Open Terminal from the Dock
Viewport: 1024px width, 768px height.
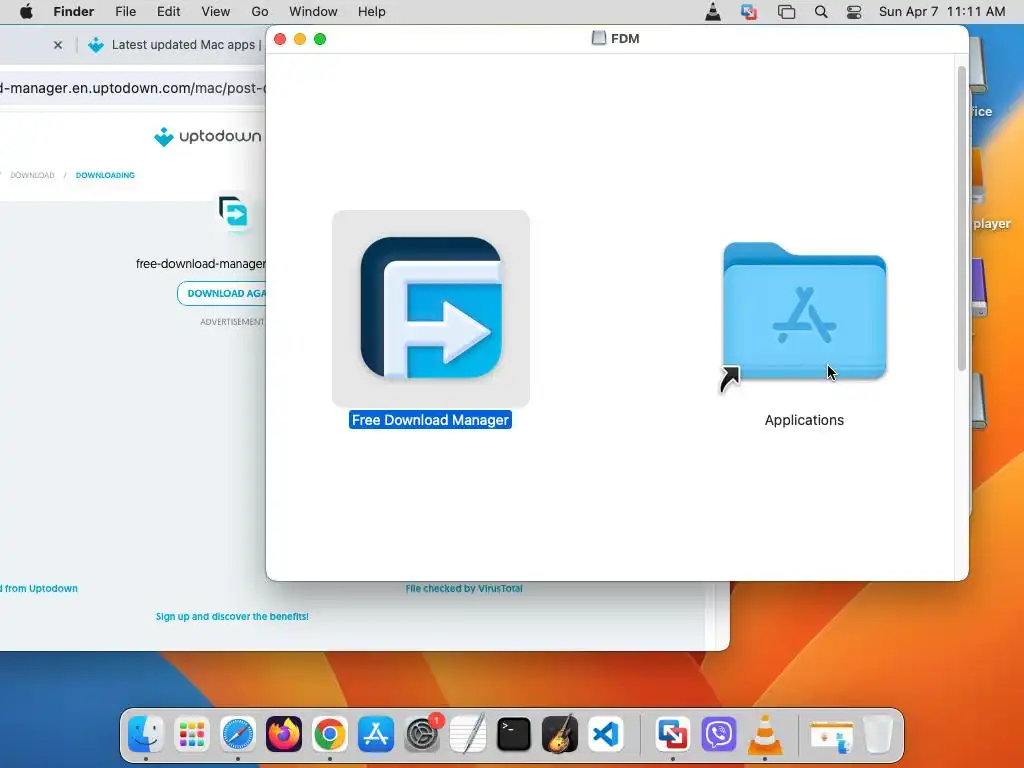click(x=513, y=734)
